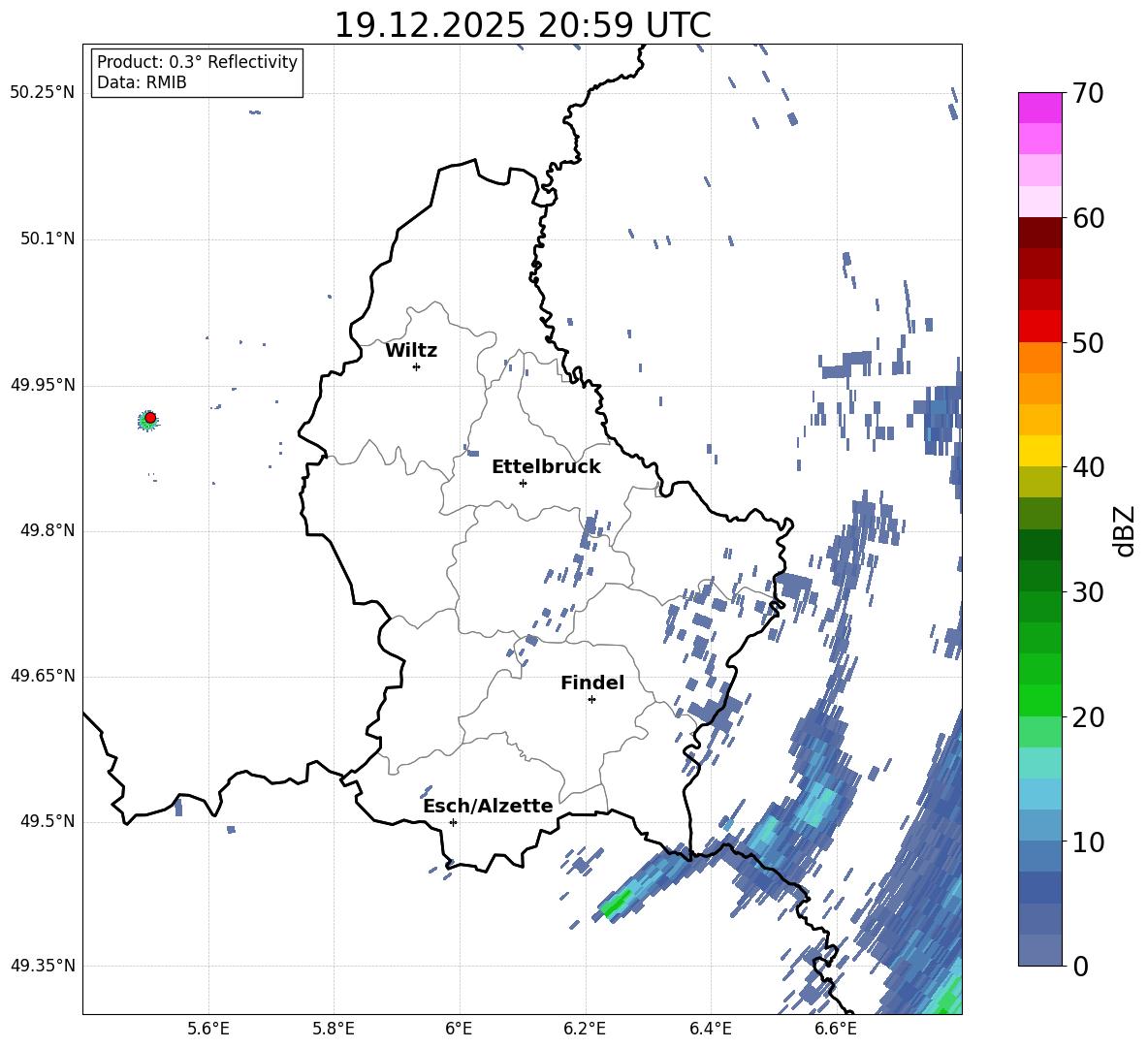Click the red marker dot west of Luxembourg

point(150,418)
